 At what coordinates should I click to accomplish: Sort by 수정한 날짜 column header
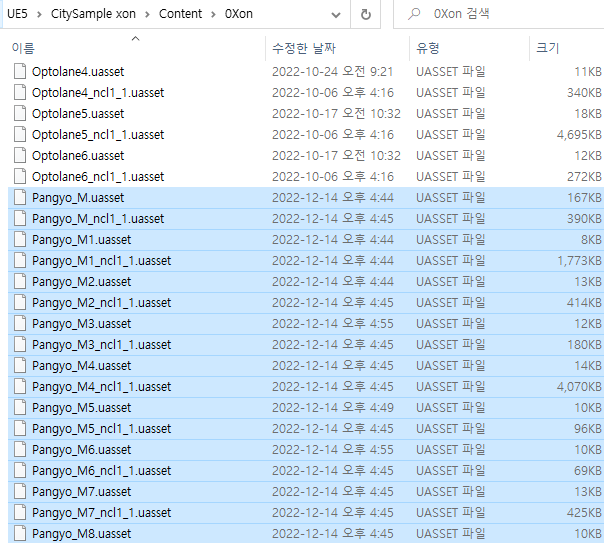304,48
